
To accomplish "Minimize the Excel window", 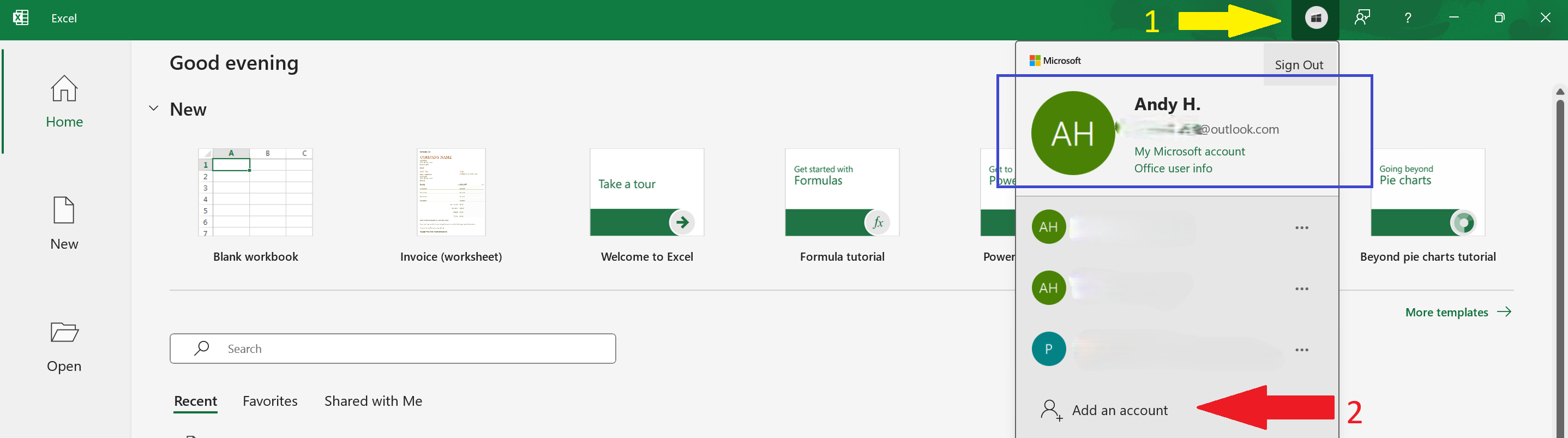I will tap(1453, 17).
